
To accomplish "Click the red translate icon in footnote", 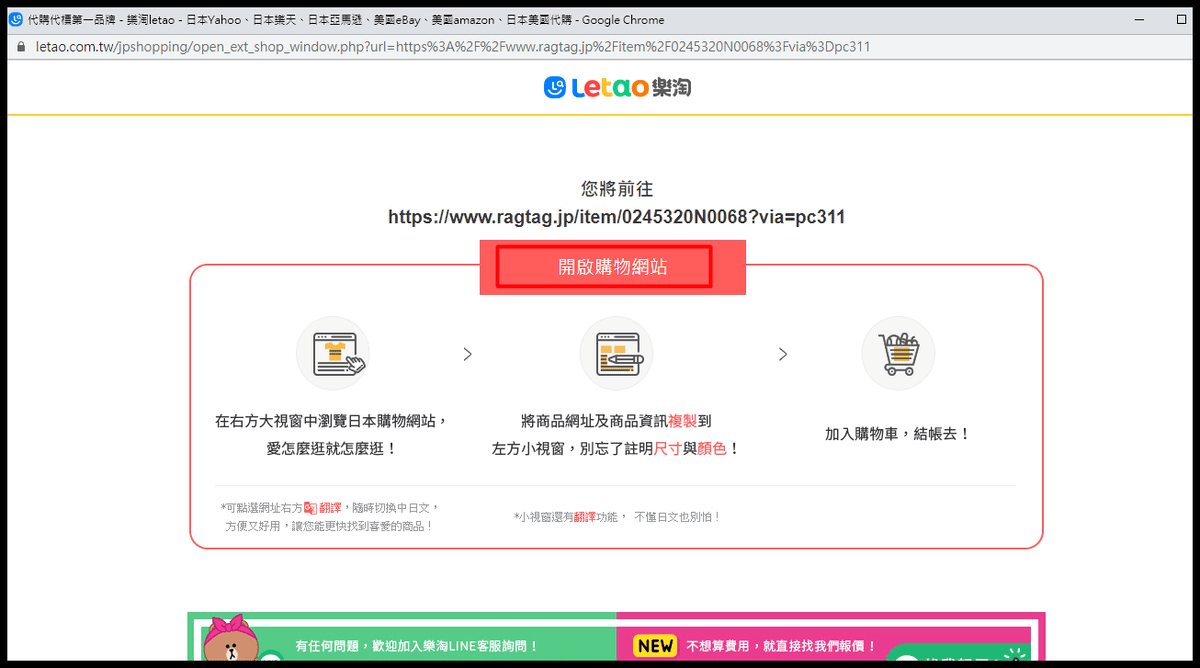I will click(x=310, y=508).
